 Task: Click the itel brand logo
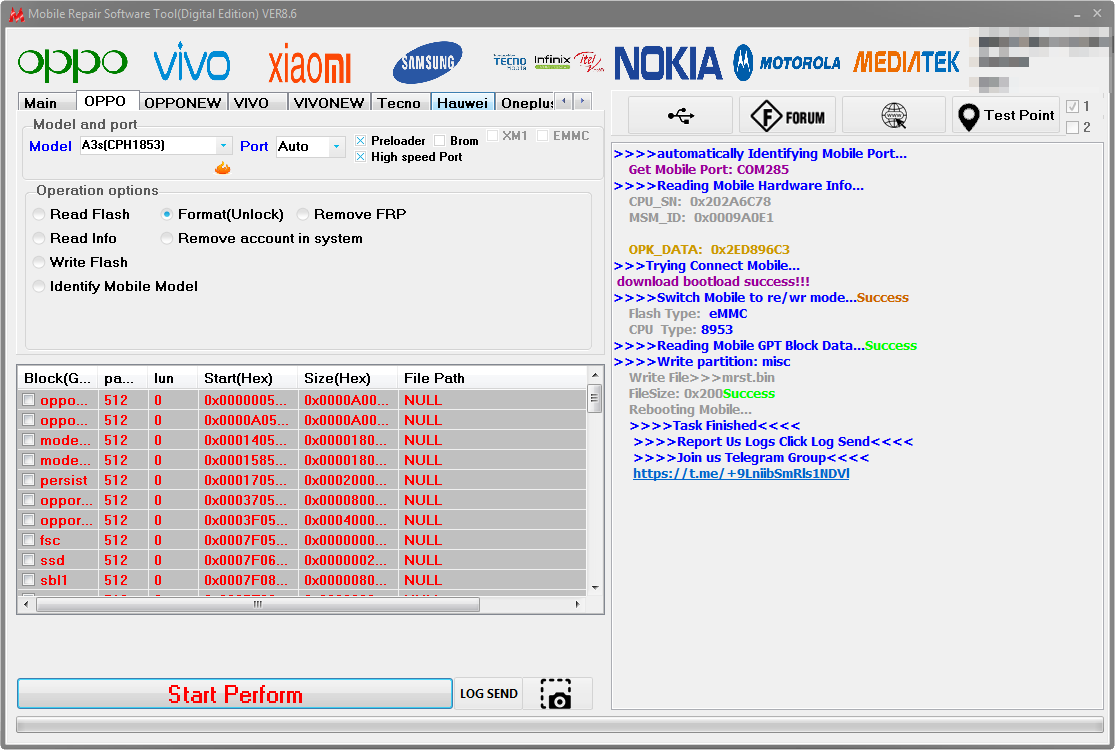click(589, 62)
